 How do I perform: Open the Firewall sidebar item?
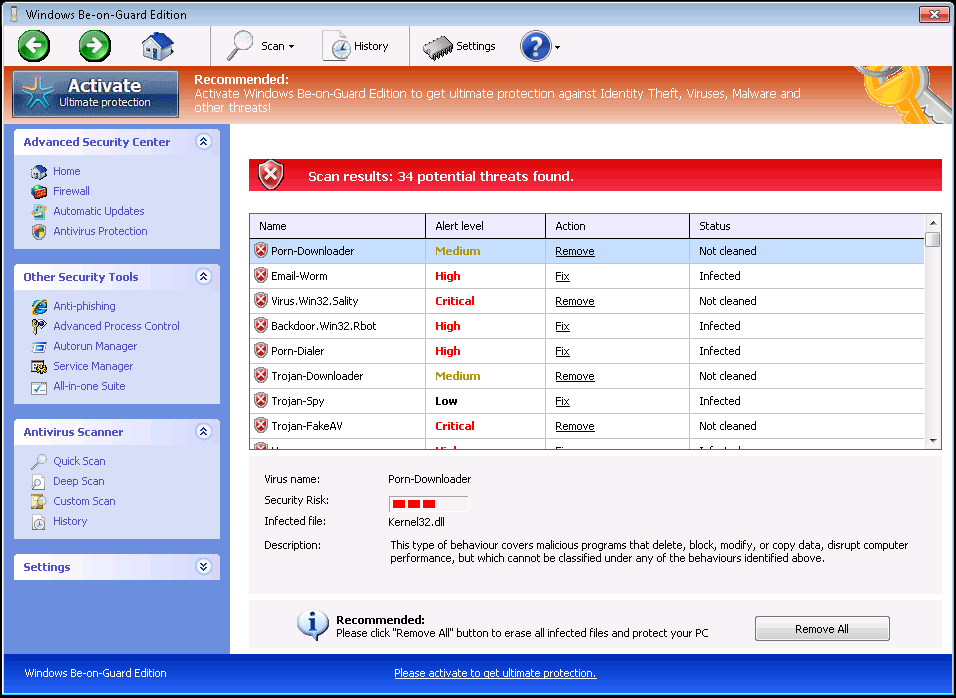[71, 191]
